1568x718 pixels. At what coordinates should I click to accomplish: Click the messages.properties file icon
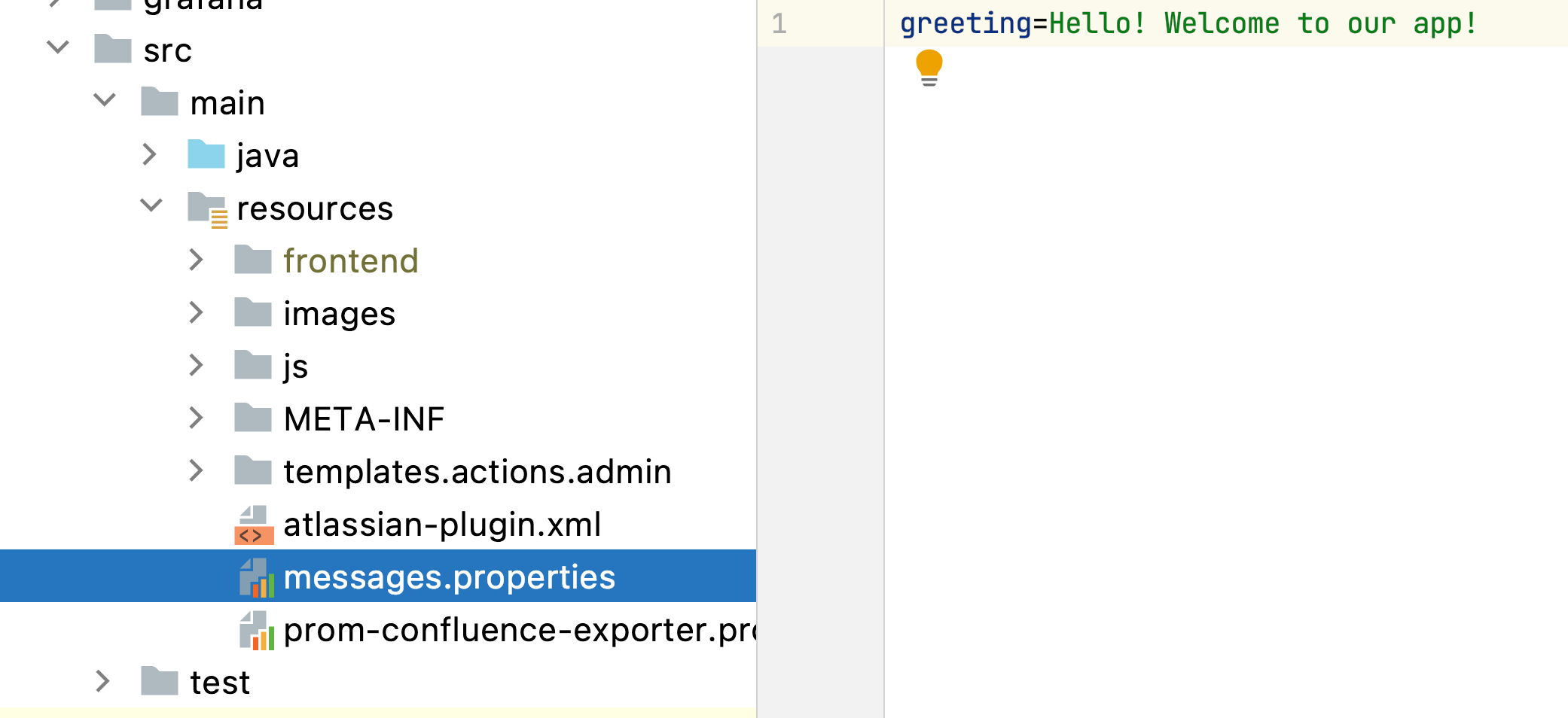click(256, 577)
